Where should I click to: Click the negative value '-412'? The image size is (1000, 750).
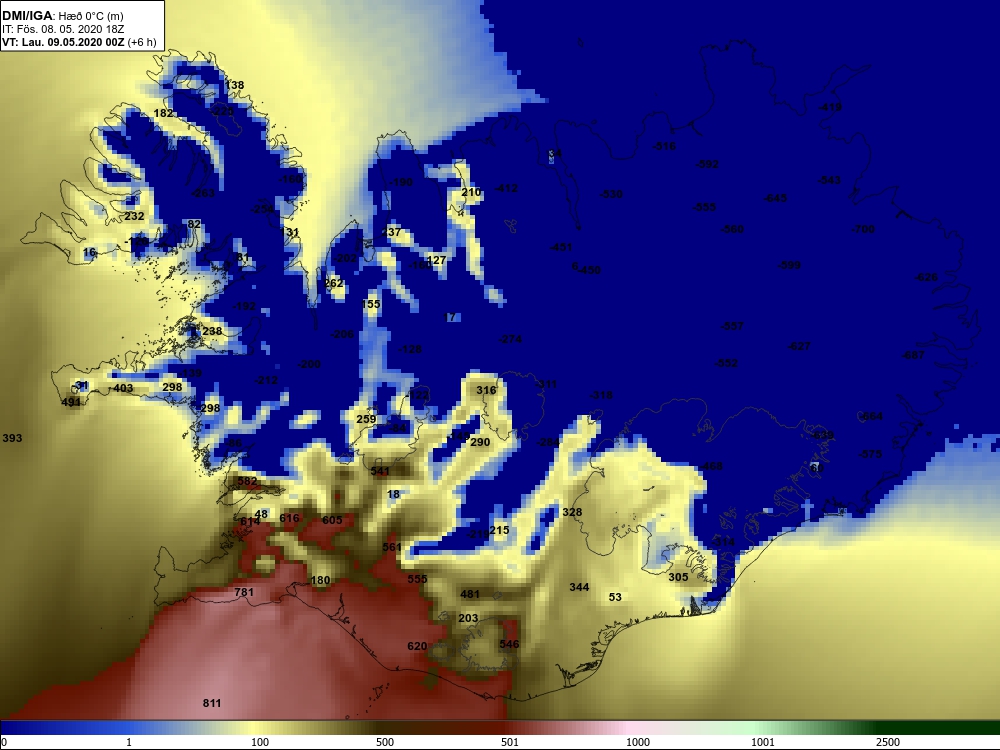click(x=506, y=188)
